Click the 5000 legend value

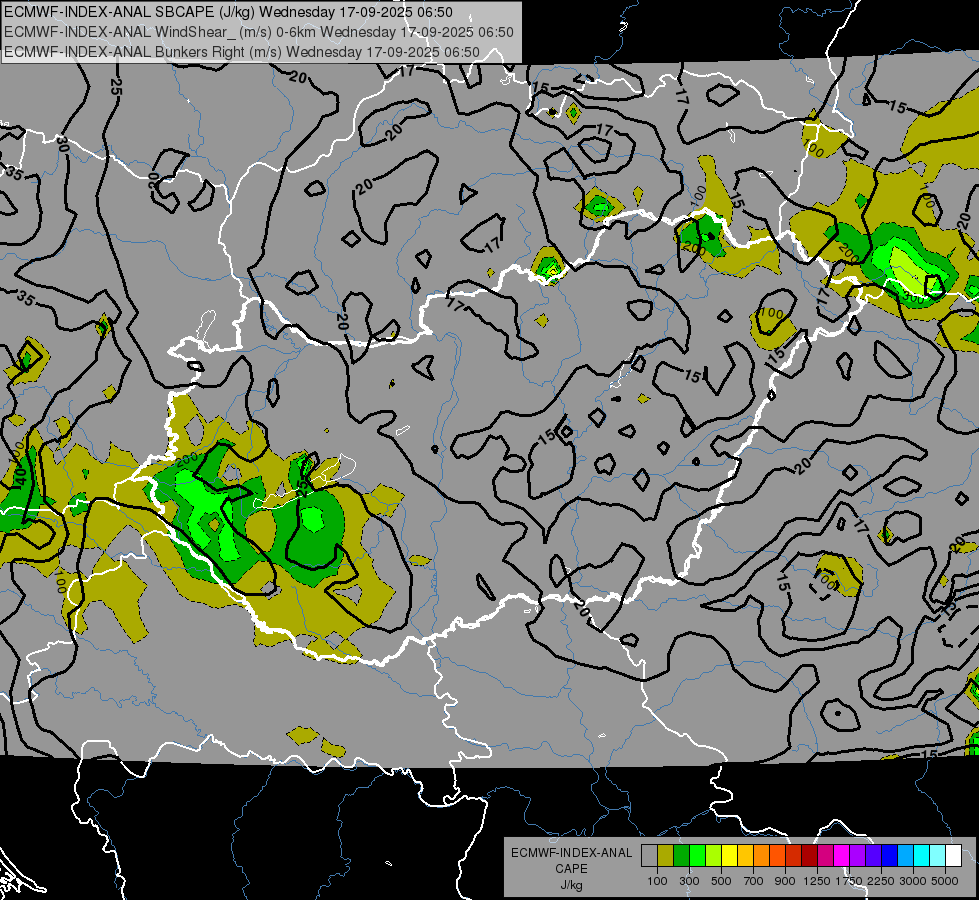coord(945,881)
